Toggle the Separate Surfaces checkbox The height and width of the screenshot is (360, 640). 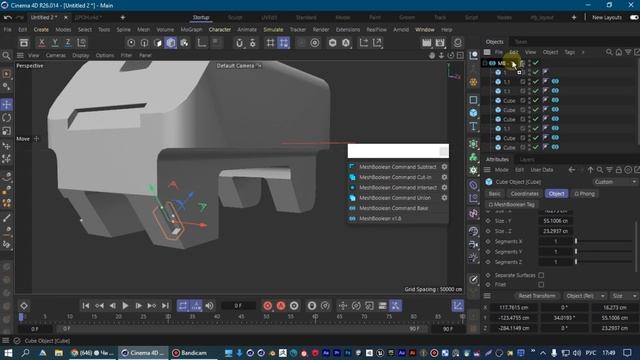[541, 275]
